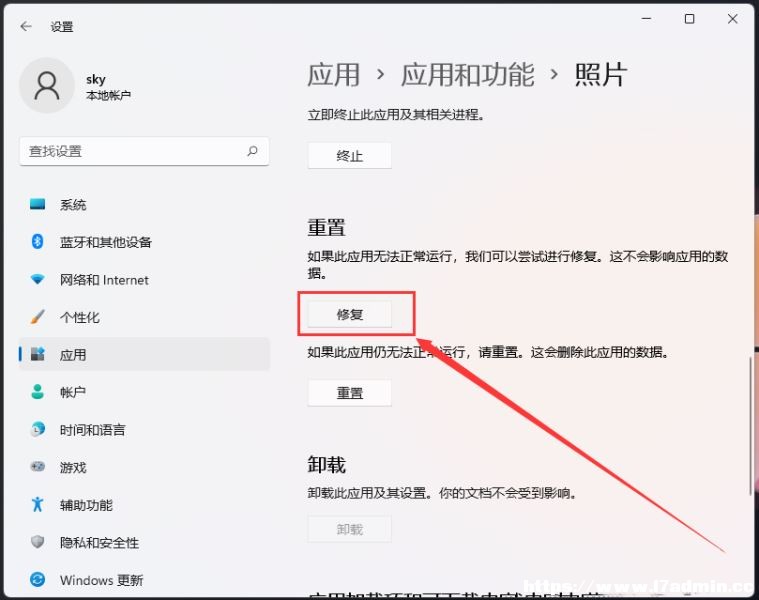759x600 pixels.
Task: Minimize the Settings window
Action: click(x=646, y=19)
